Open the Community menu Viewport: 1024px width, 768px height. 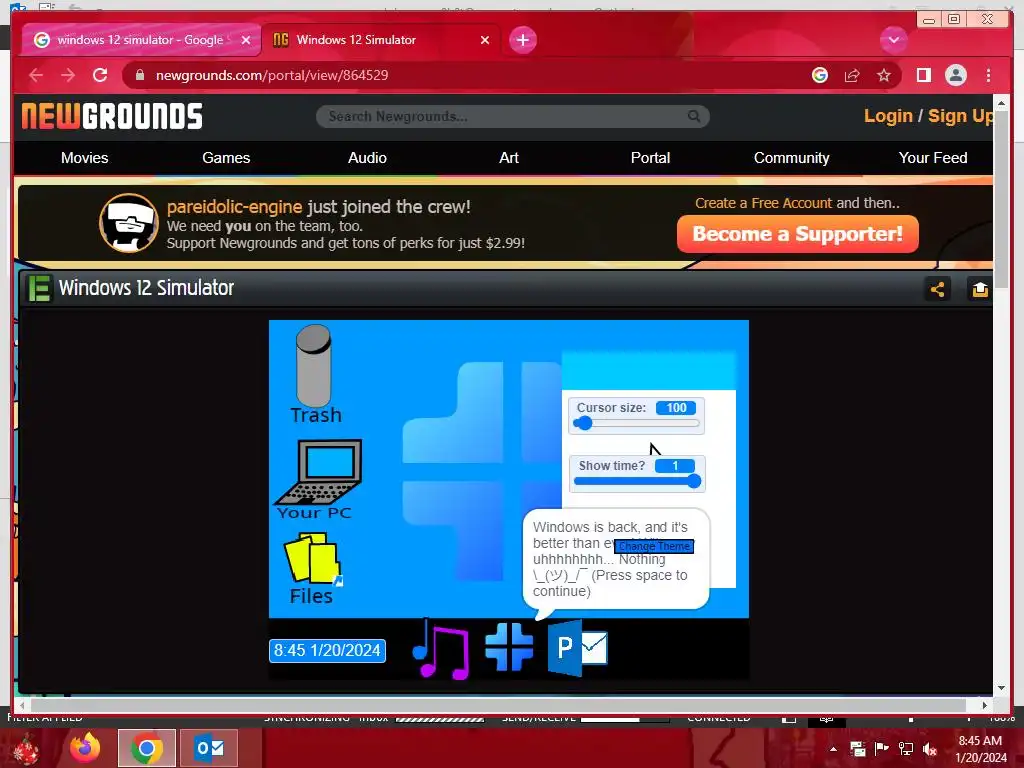pyautogui.click(x=792, y=158)
